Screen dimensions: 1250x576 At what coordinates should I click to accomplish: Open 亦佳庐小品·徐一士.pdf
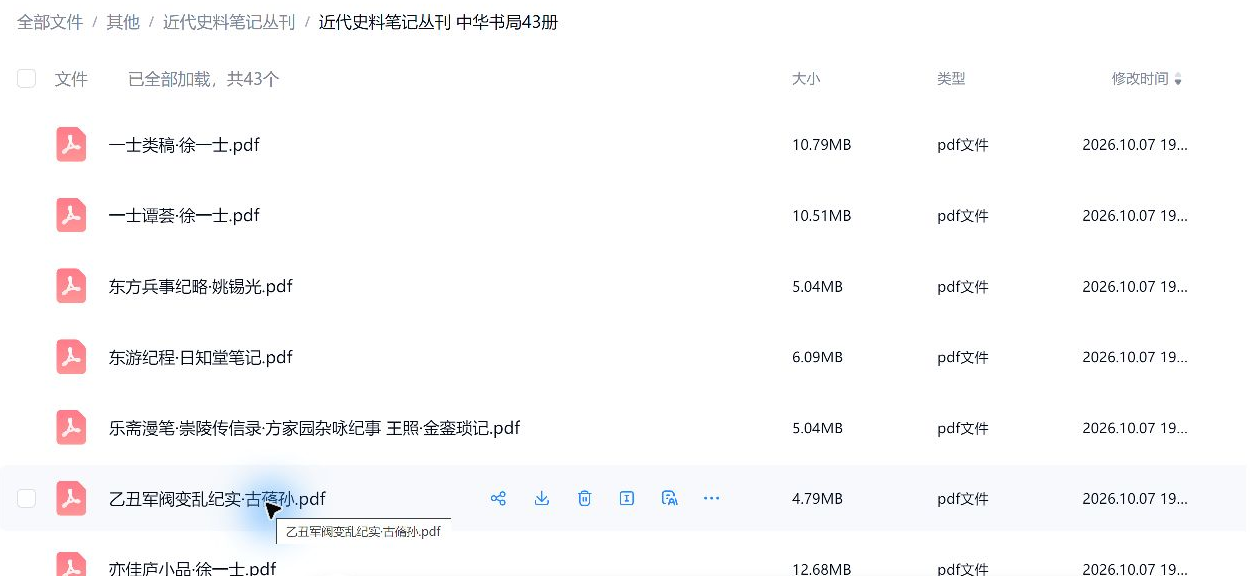coord(192,568)
